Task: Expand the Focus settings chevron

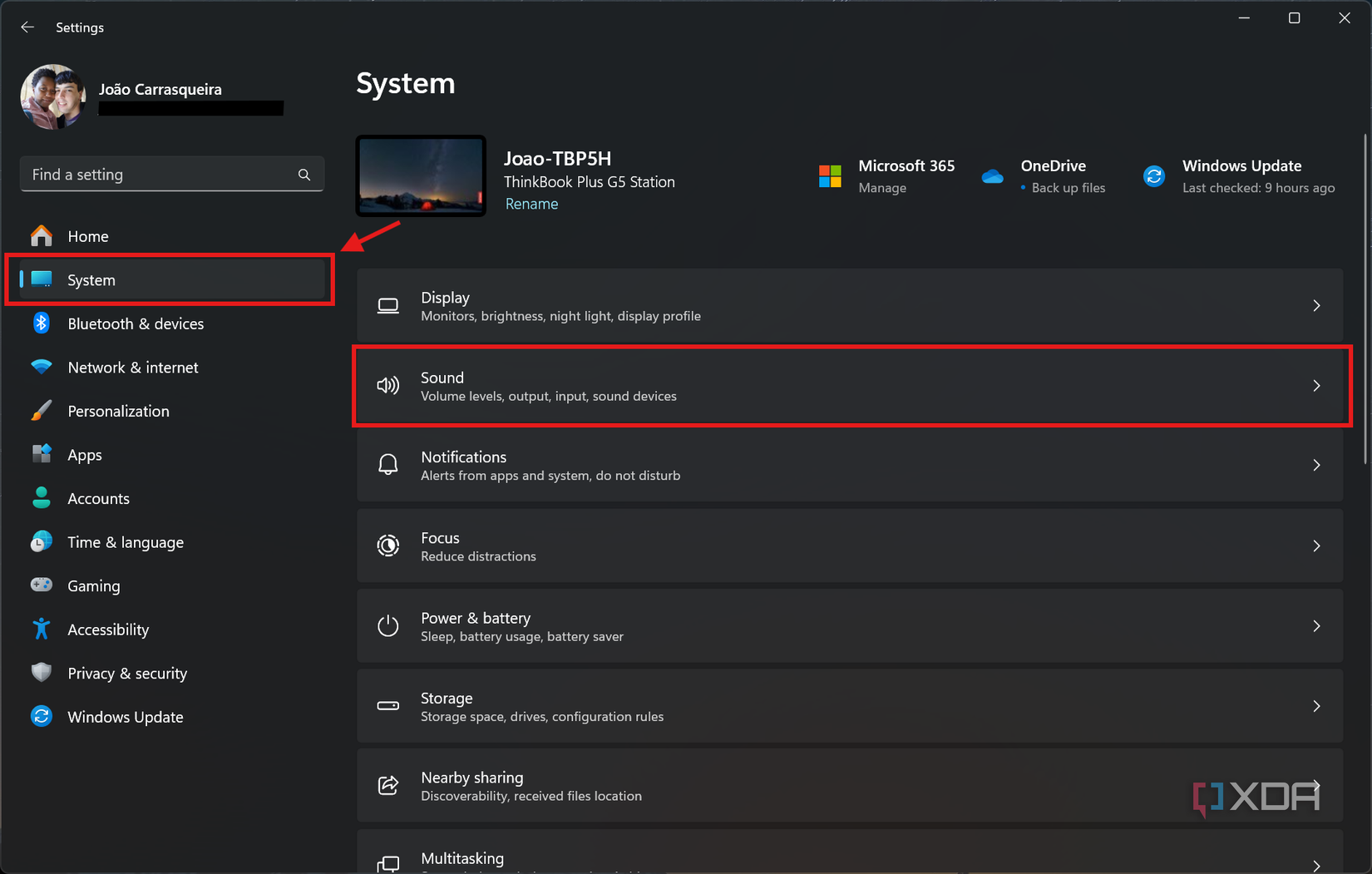Action: point(1316,546)
